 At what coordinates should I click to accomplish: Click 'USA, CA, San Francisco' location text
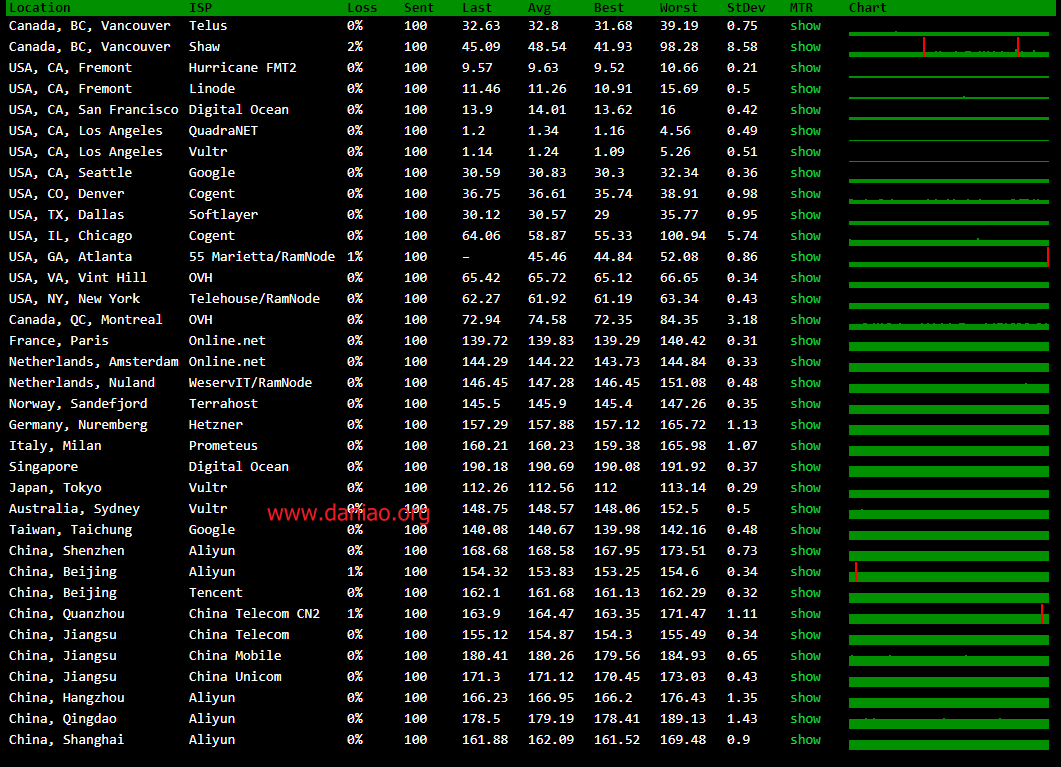point(93,110)
